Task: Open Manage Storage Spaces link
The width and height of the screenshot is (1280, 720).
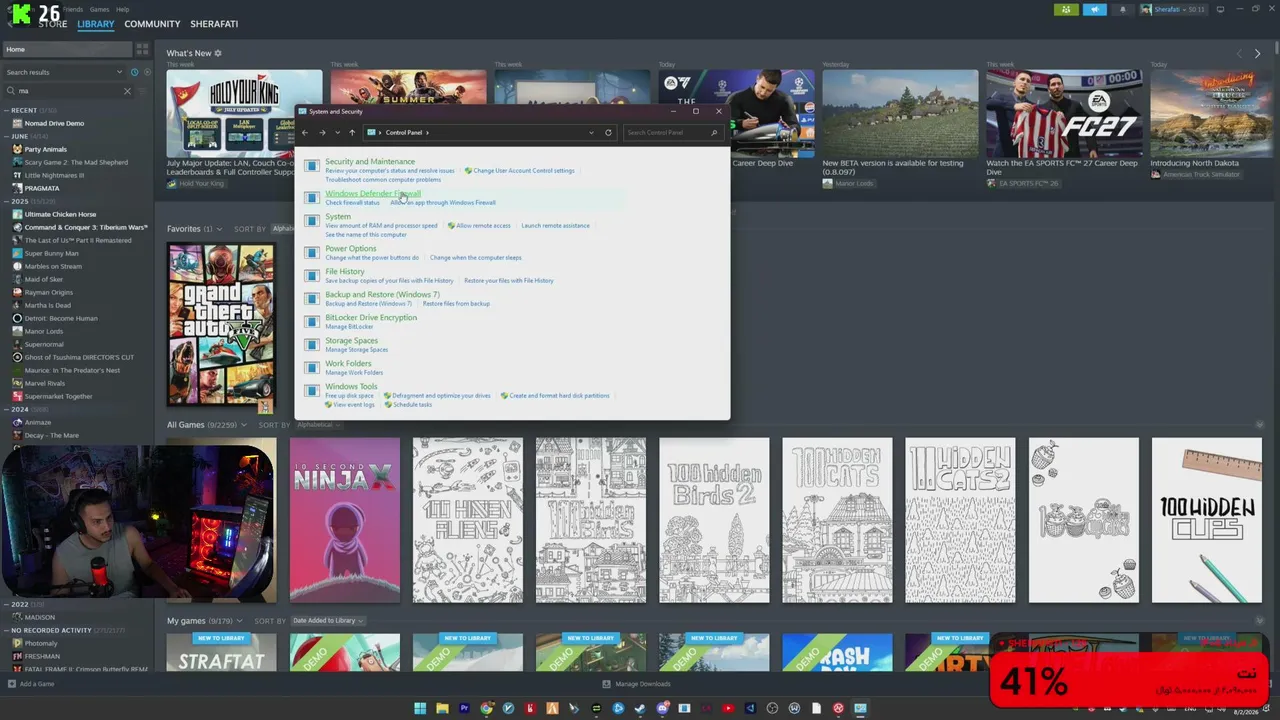Action: point(356,350)
